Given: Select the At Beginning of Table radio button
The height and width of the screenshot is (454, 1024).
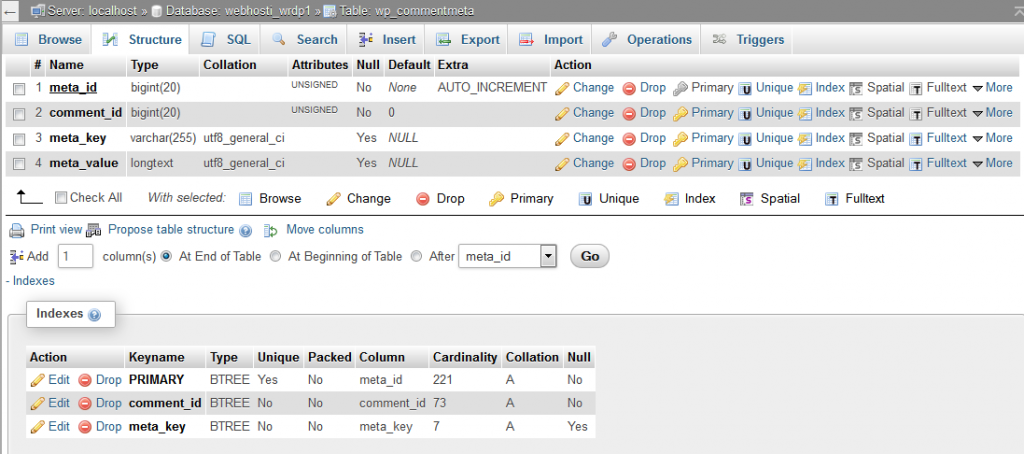Looking at the screenshot, I should (x=275, y=257).
